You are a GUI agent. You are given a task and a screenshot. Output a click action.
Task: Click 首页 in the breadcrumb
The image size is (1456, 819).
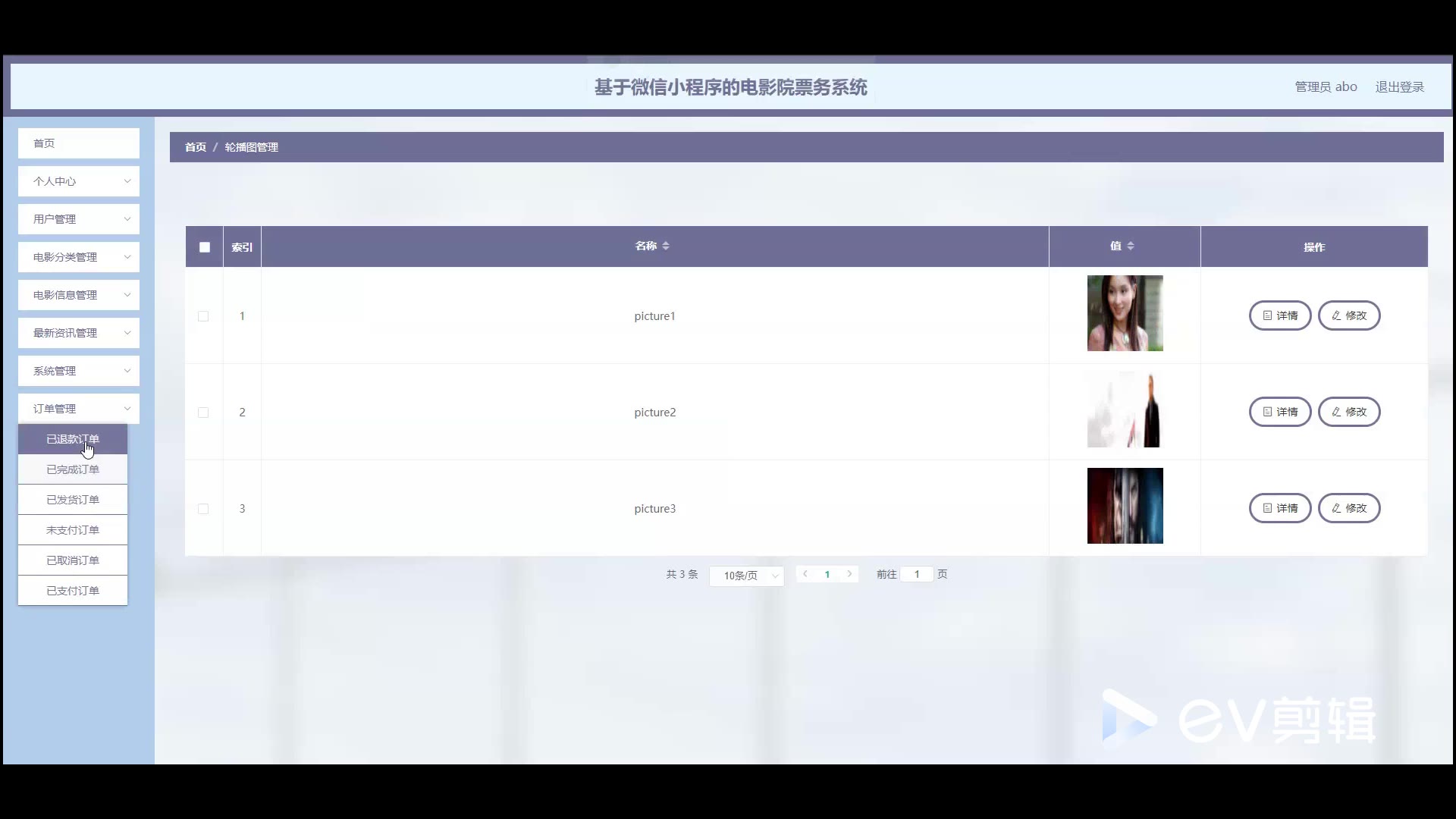[x=196, y=147]
